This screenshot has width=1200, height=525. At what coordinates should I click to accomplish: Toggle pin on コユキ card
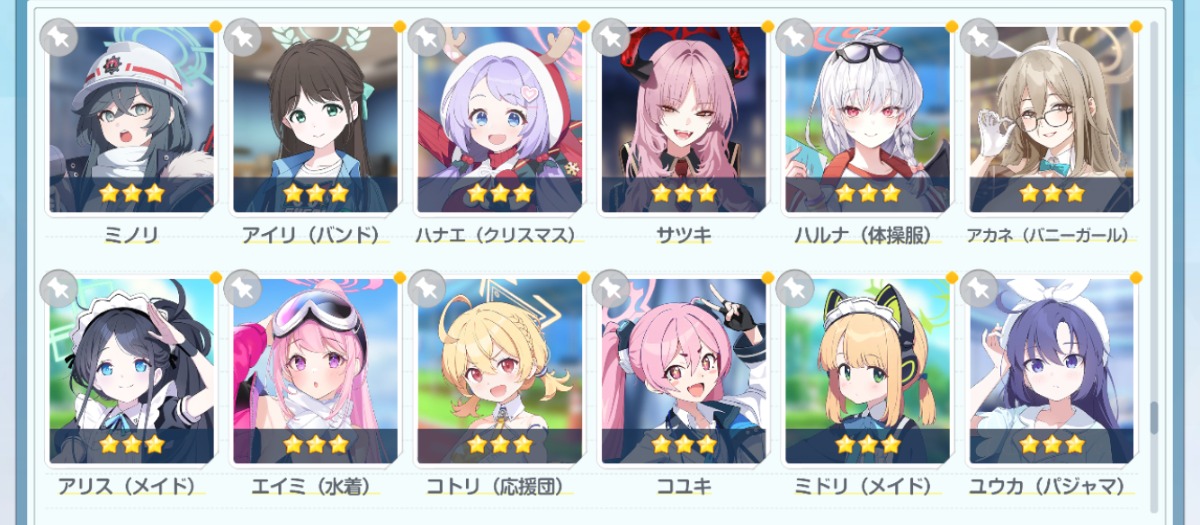611,289
